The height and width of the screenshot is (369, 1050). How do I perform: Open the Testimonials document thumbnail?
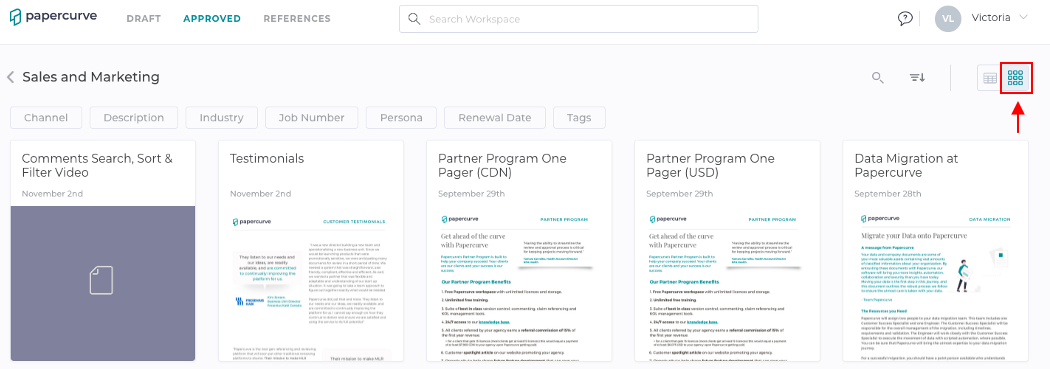[311, 284]
